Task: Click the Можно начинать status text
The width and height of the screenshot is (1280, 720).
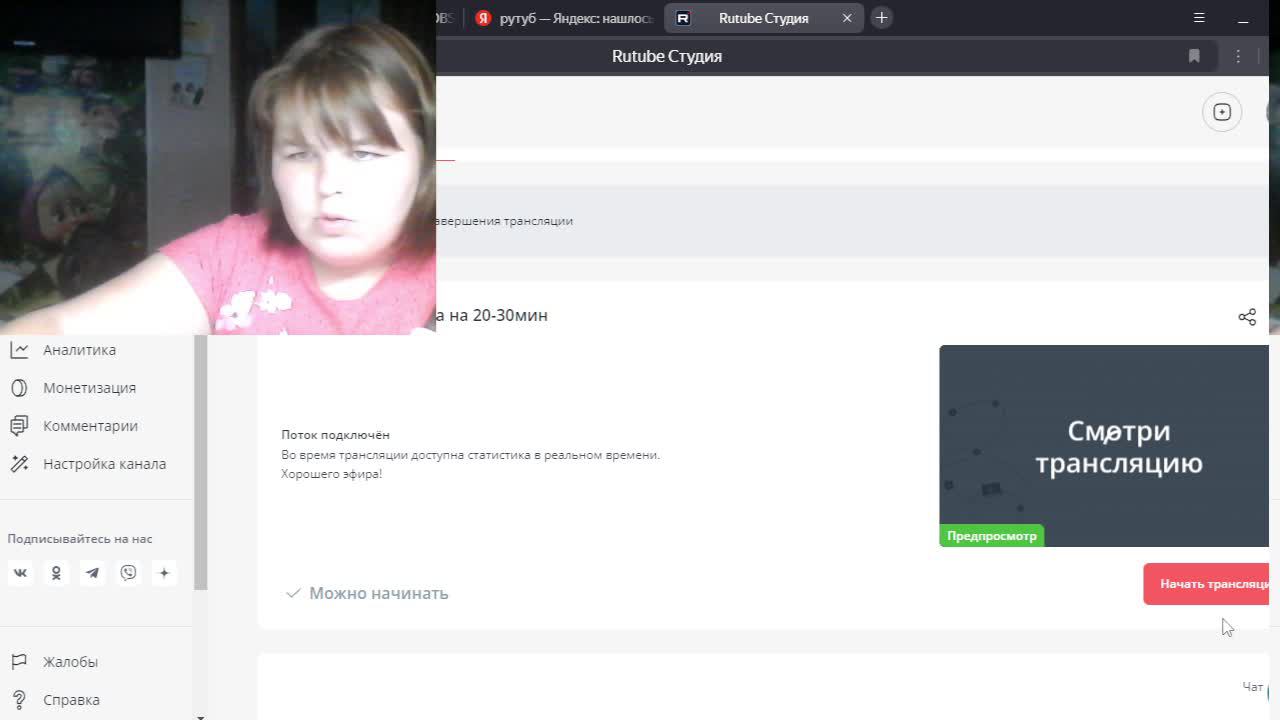Action: 379,593
